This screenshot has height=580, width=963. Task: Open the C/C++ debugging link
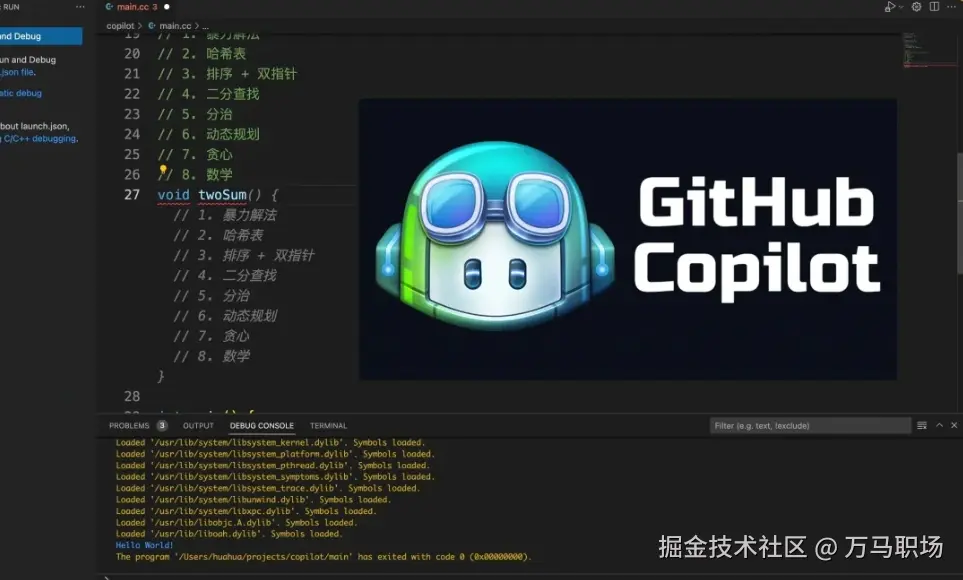pos(40,138)
